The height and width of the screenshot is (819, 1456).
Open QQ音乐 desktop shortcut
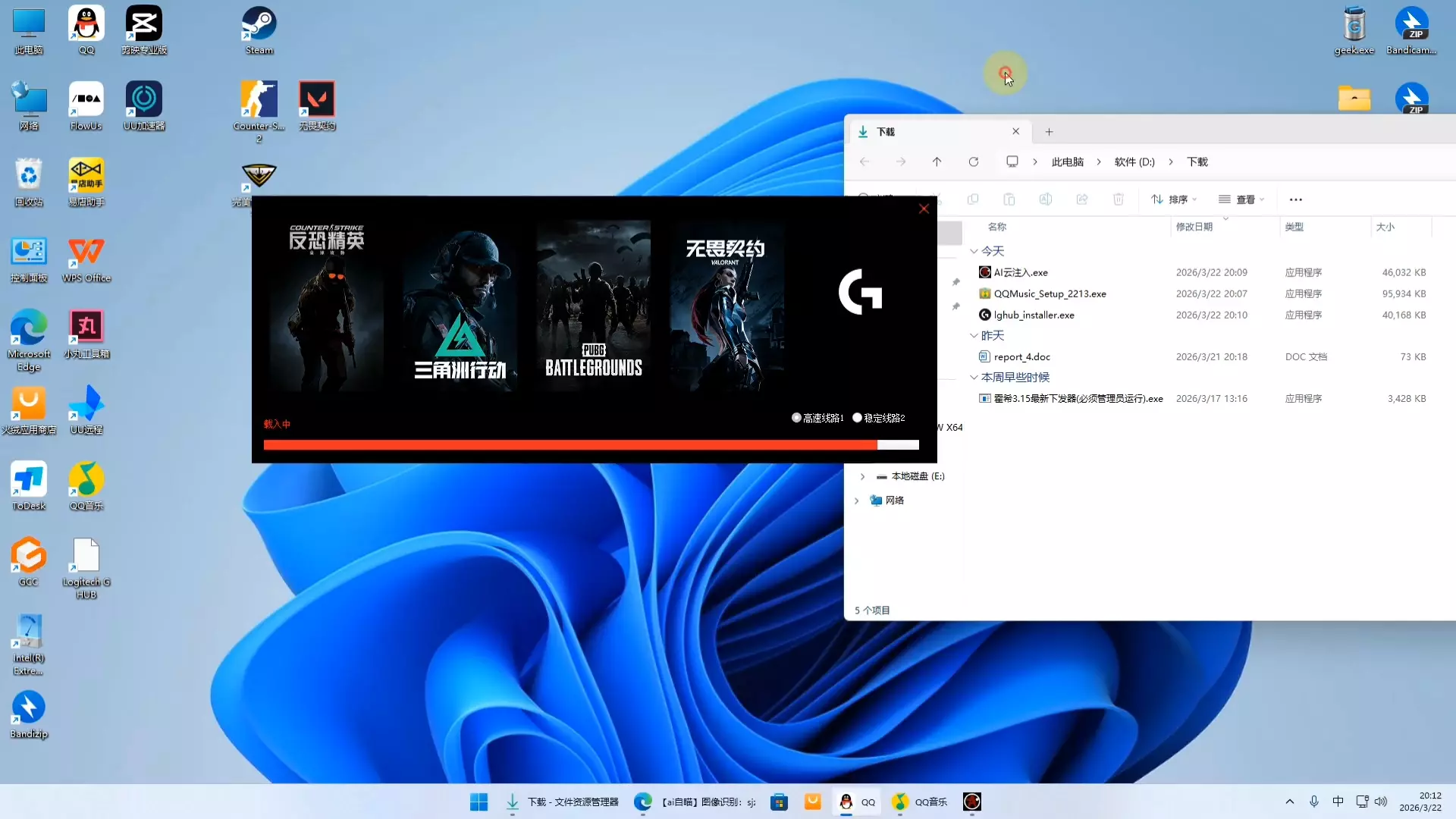pyautogui.click(x=86, y=486)
